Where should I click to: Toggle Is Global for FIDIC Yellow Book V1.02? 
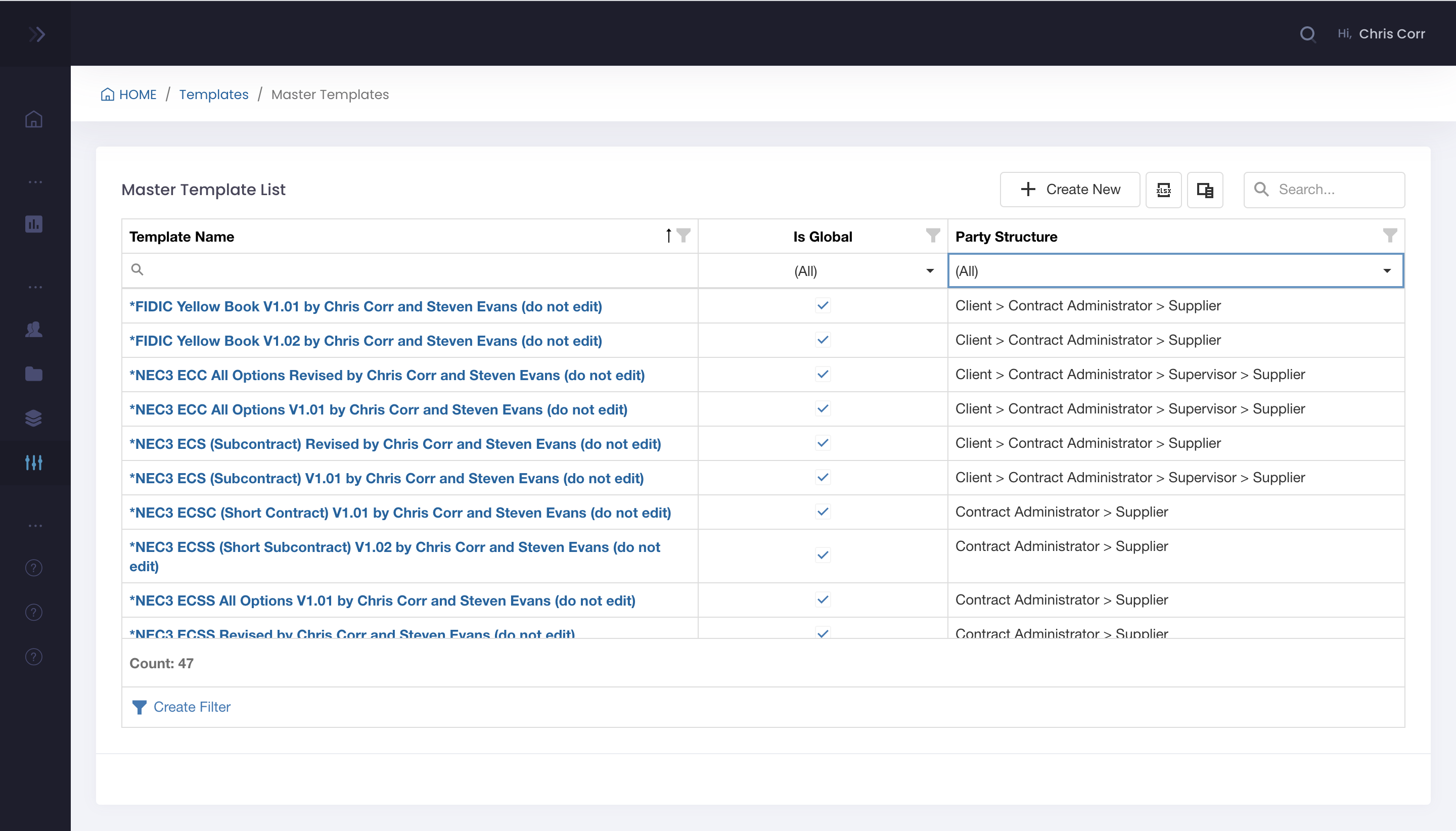pyautogui.click(x=823, y=340)
